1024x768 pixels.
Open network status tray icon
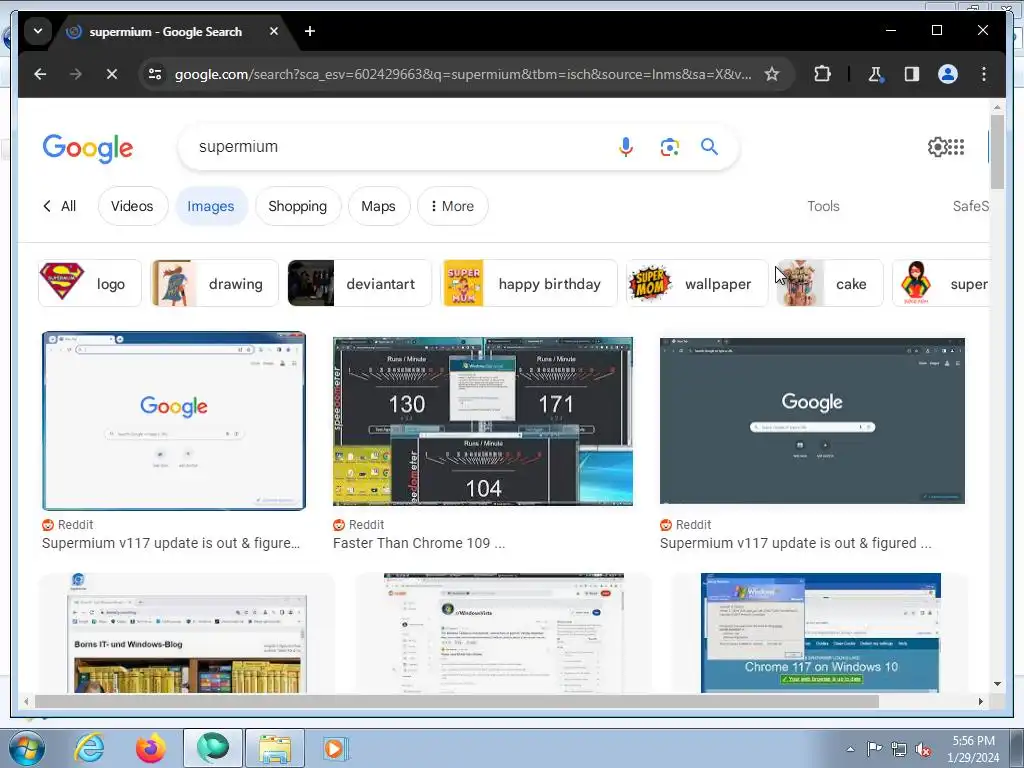[x=899, y=749]
